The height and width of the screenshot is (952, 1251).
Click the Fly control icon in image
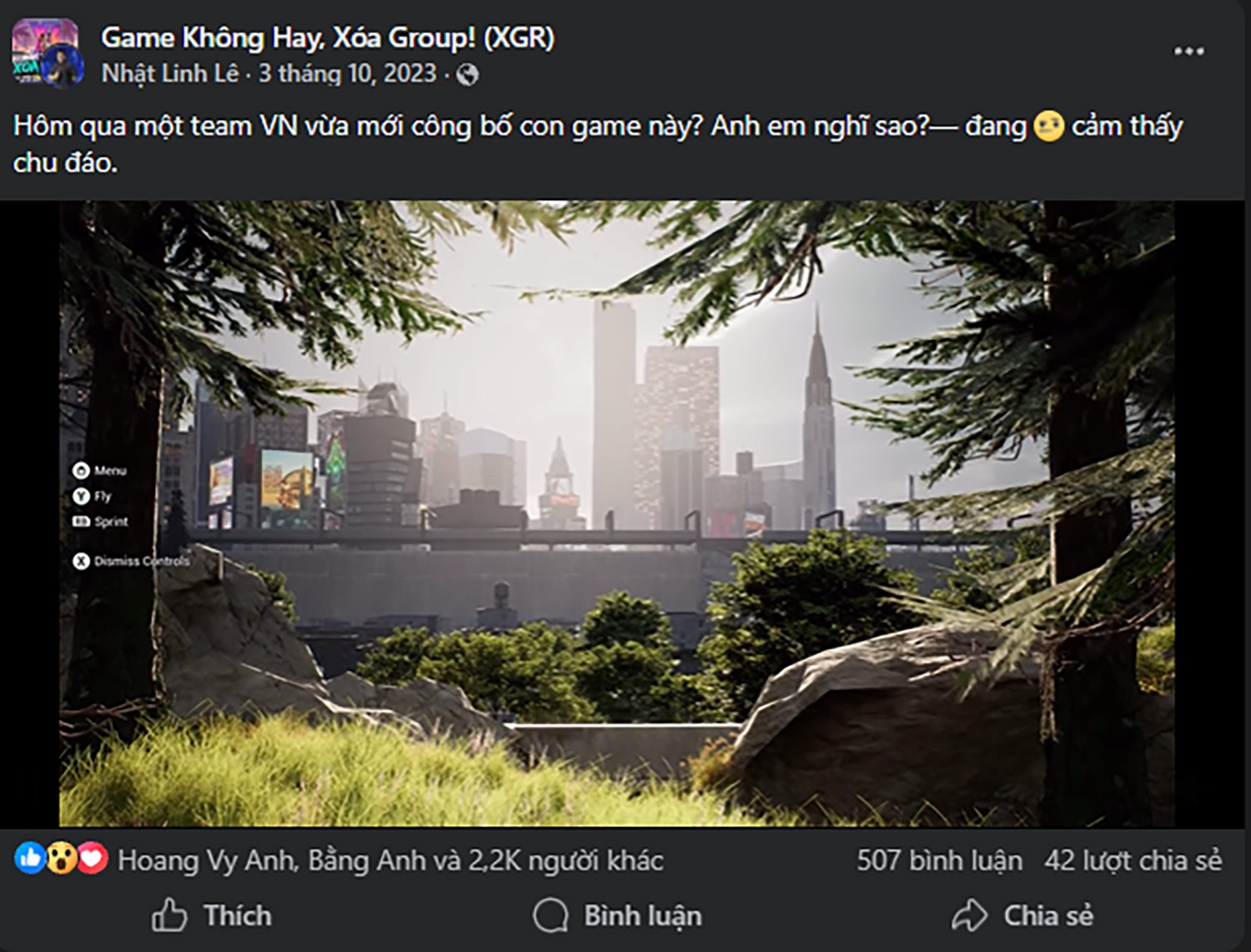(81, 496)
